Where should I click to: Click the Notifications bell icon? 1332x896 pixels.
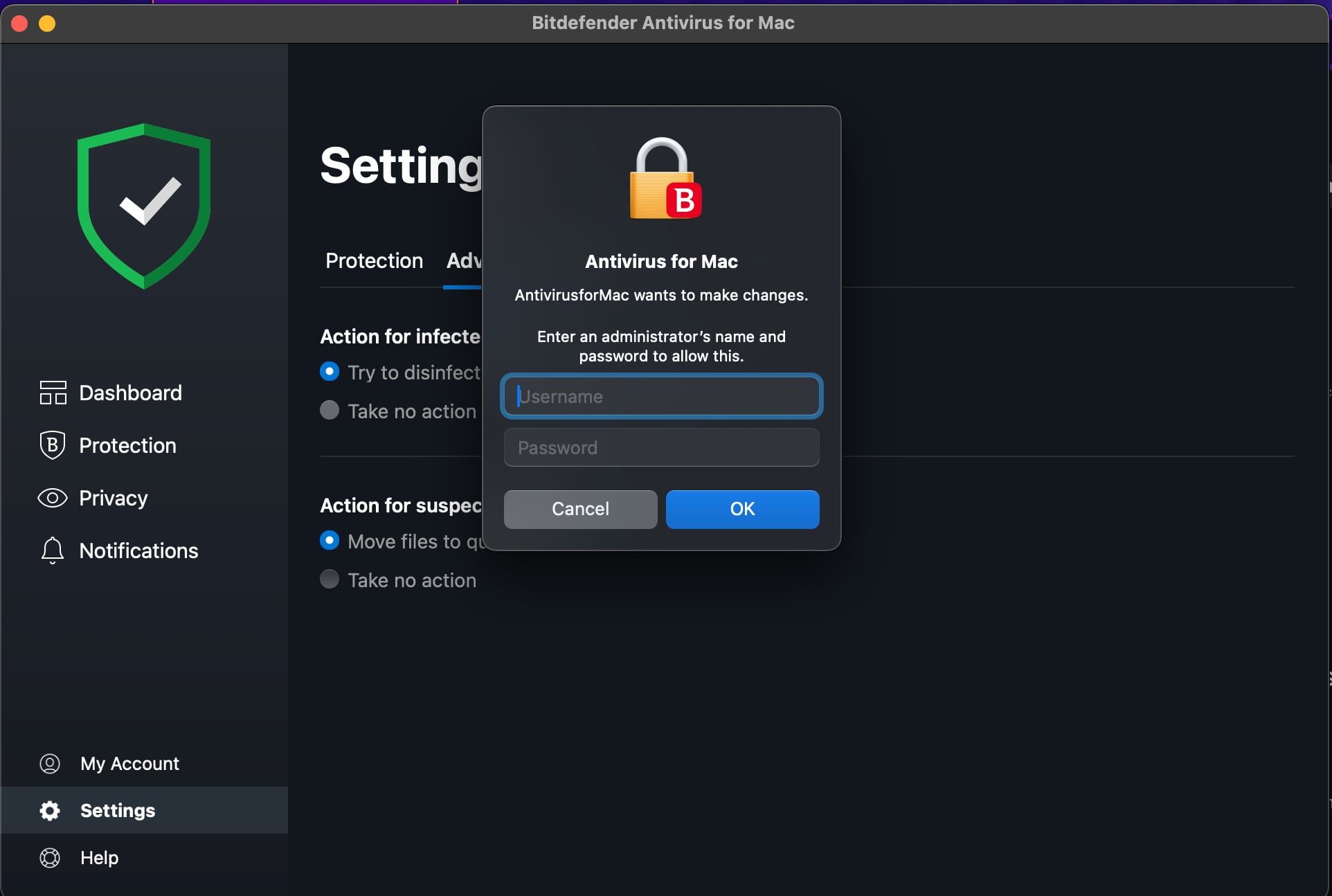[53, 550]
